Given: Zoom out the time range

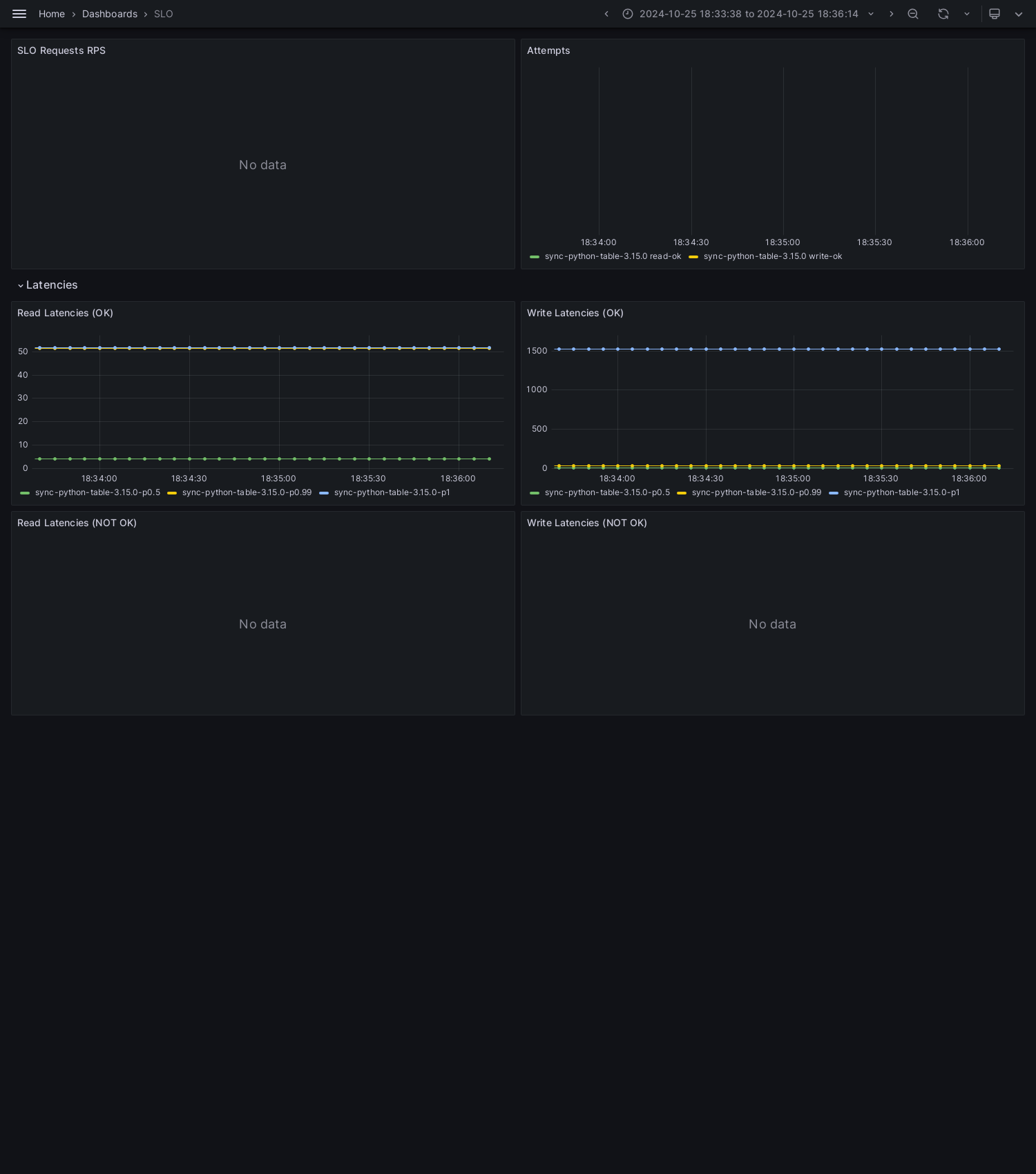Looking at the screenshot, I should tap(913, 14).
